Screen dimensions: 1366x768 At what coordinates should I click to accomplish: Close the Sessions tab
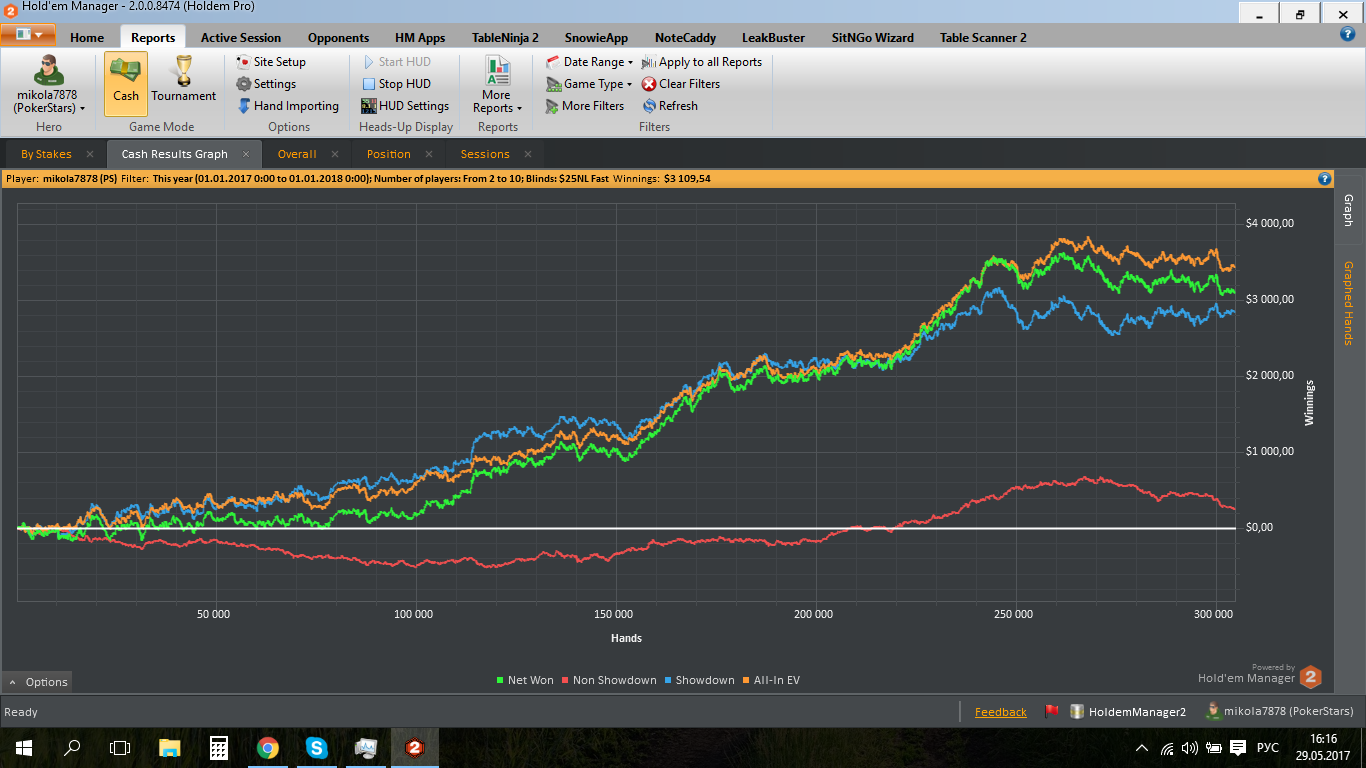click(x=529, y=154)
